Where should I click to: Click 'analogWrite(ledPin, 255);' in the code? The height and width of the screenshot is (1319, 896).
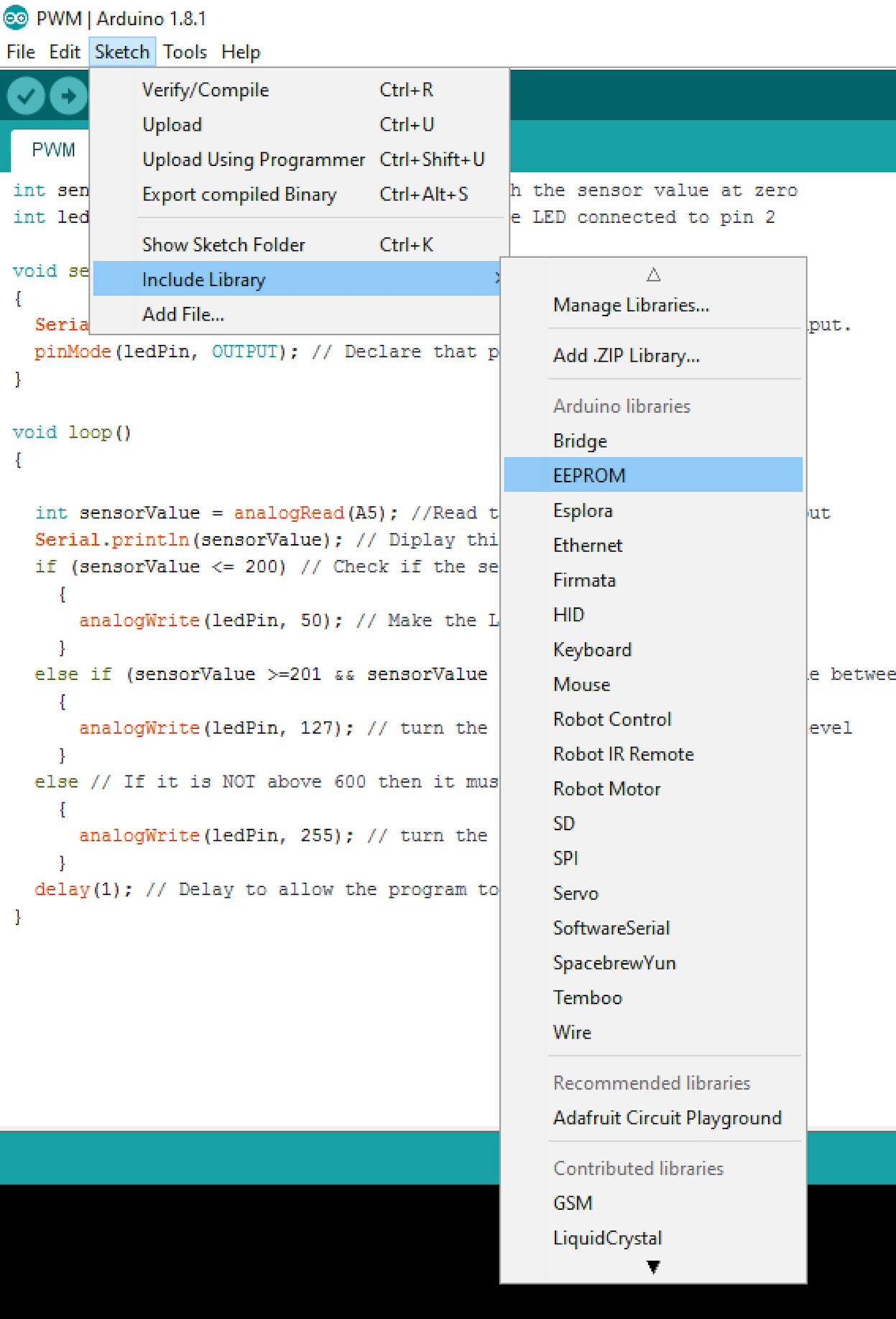point(217,835)
